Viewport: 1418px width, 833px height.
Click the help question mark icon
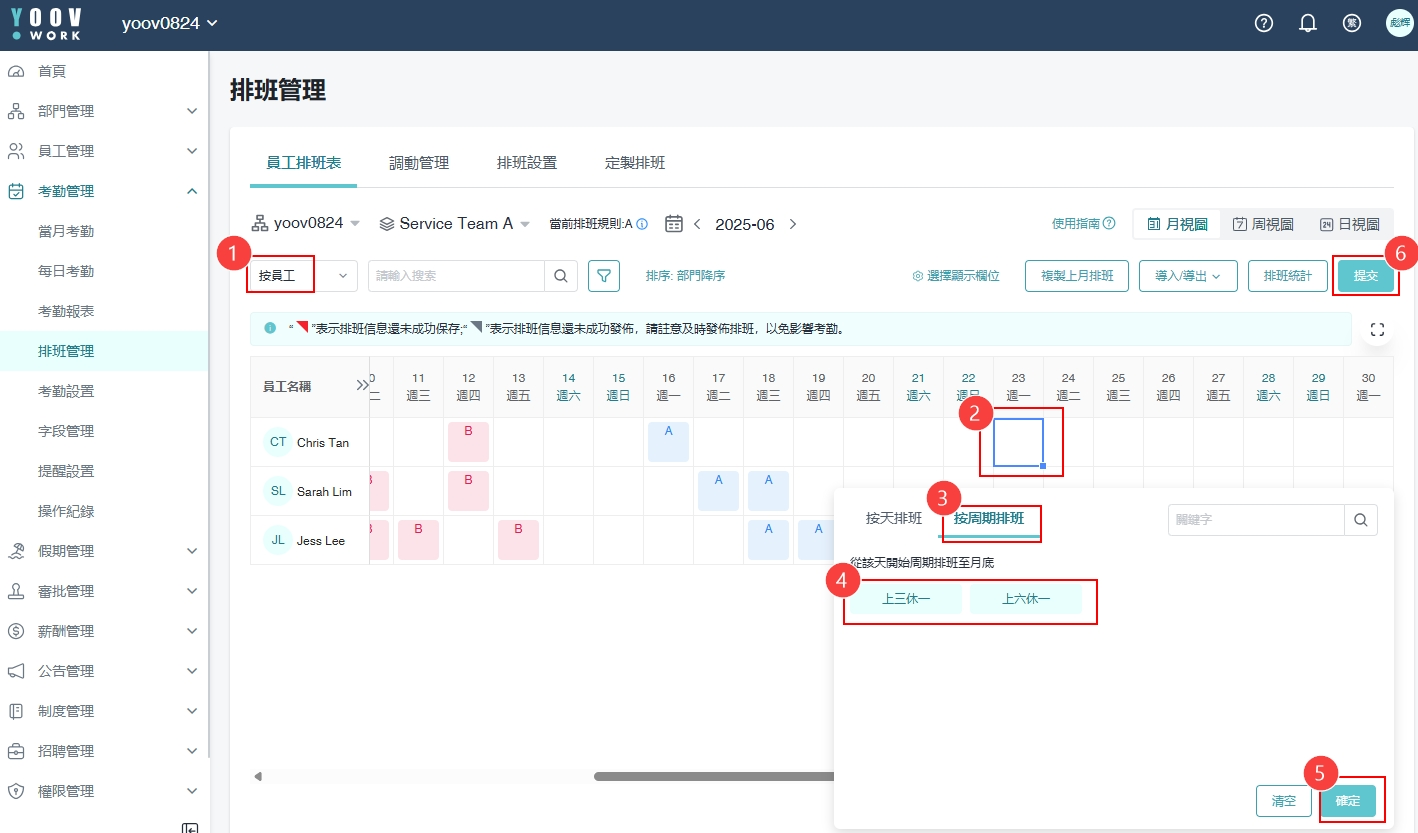(1264, 24)
